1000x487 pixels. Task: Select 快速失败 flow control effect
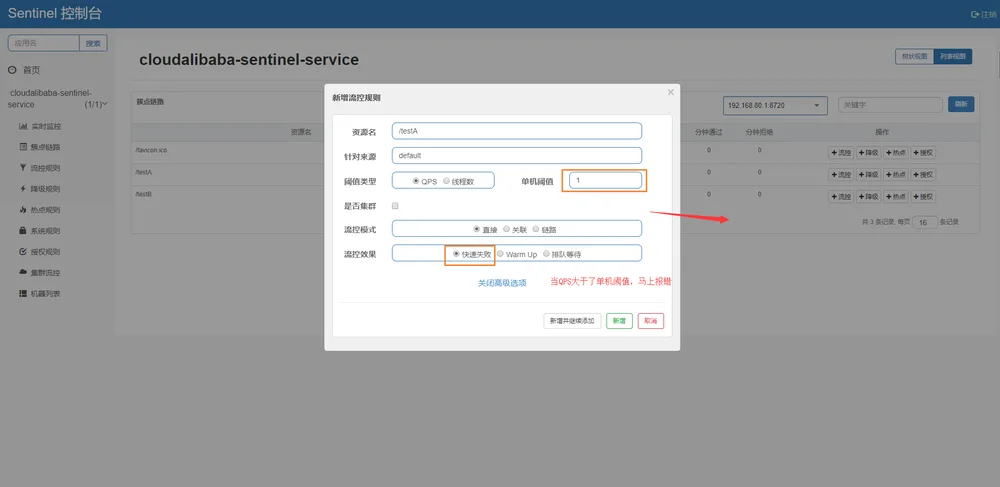coord(456,254)
